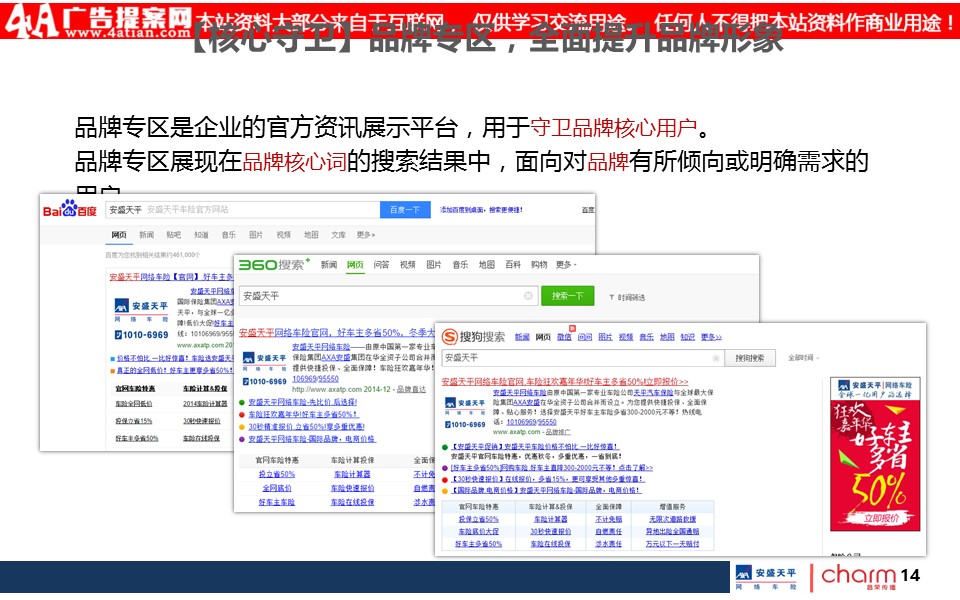960x600 pixels.
Task: Open the 全部时间 dropdown in Sogou
Action: 803,358
